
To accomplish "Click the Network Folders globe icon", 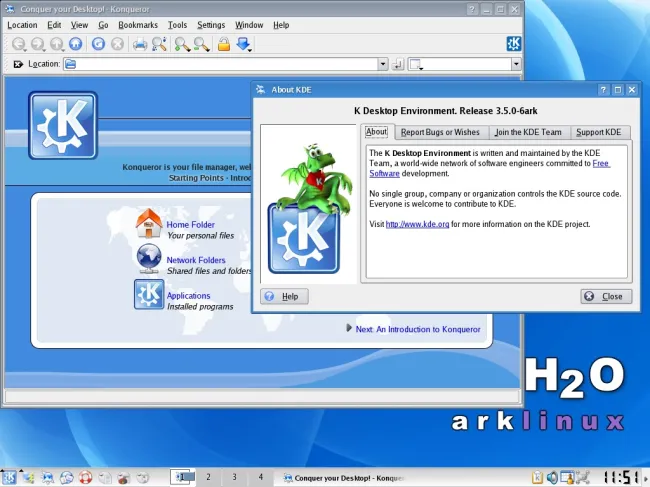I will pos(149,259).
